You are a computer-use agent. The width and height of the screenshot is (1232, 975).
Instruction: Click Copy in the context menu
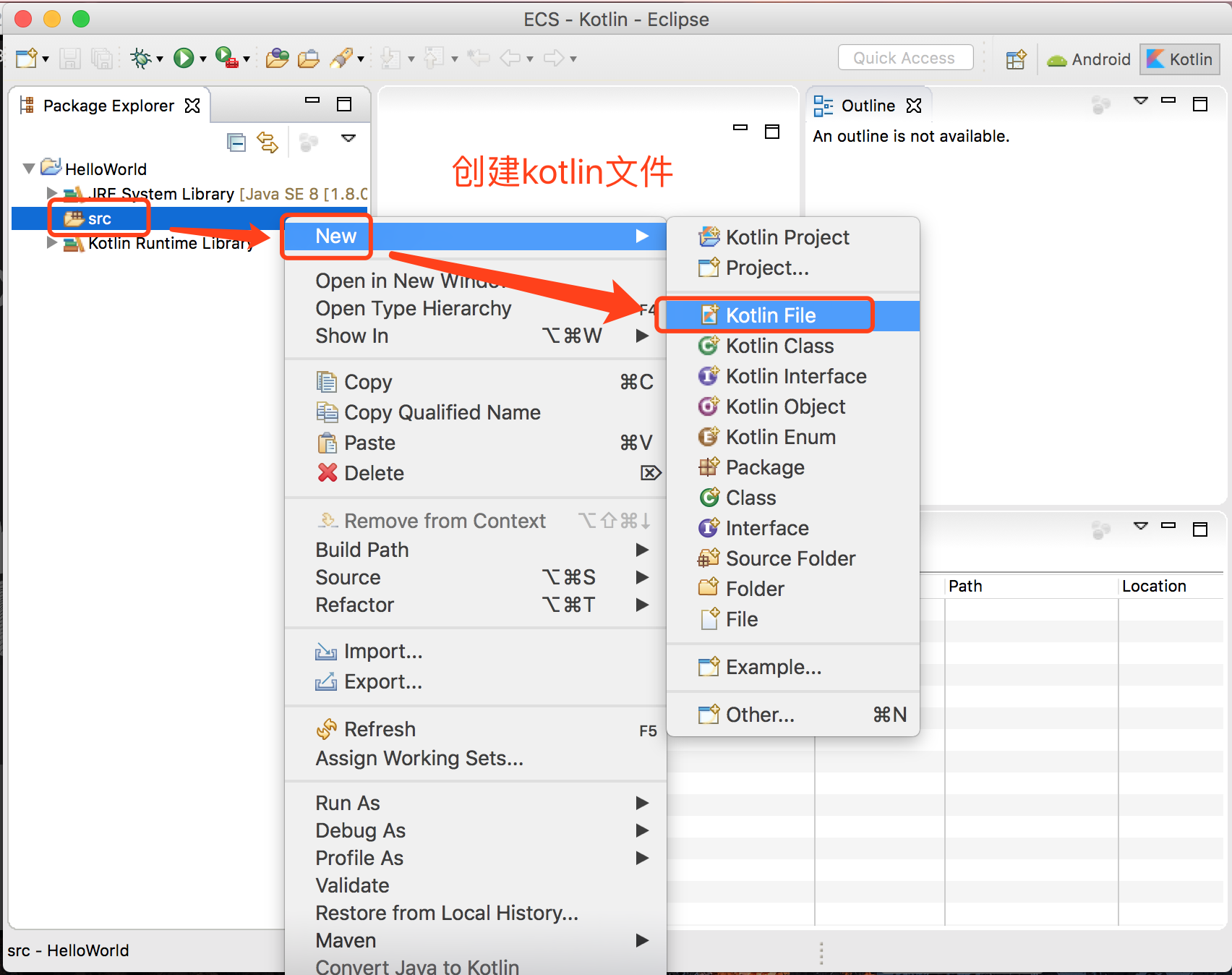click(476, 382)
